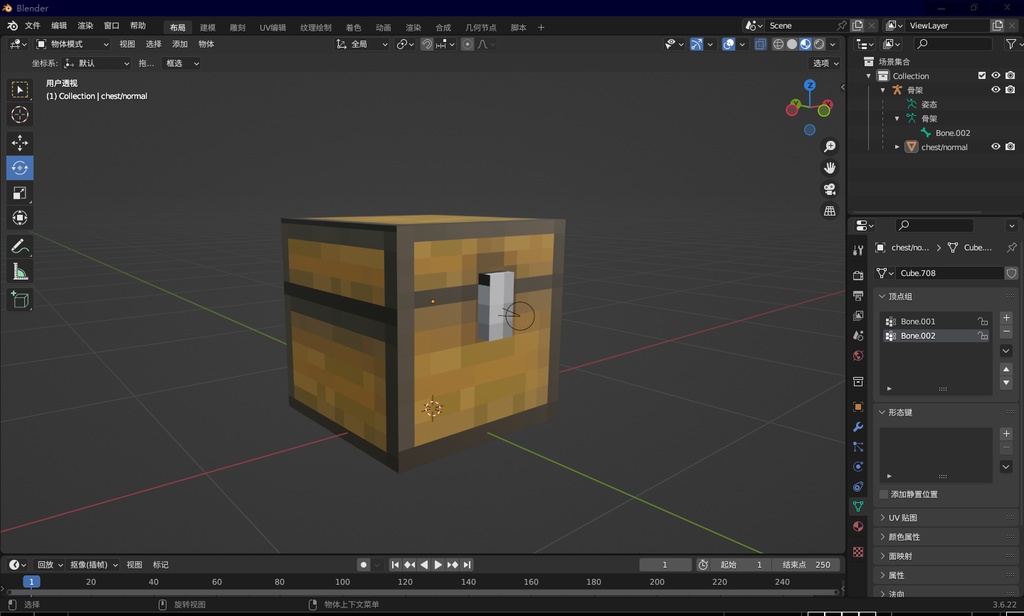Open the Object properties orange square tab
Viewport: 1024px width, 616px height.
858,406
